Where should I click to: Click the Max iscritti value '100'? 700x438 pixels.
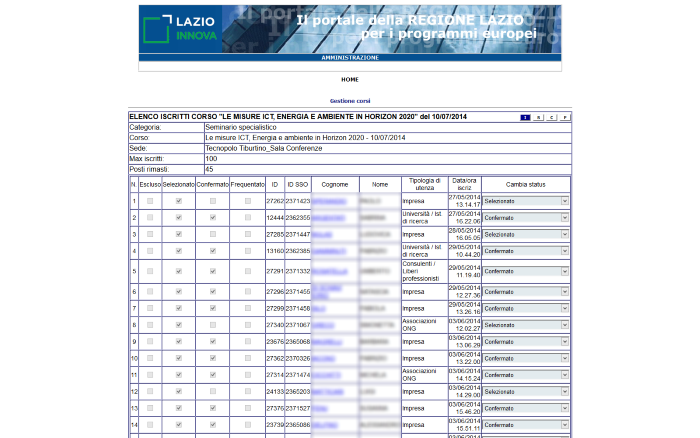click(211, 159)
